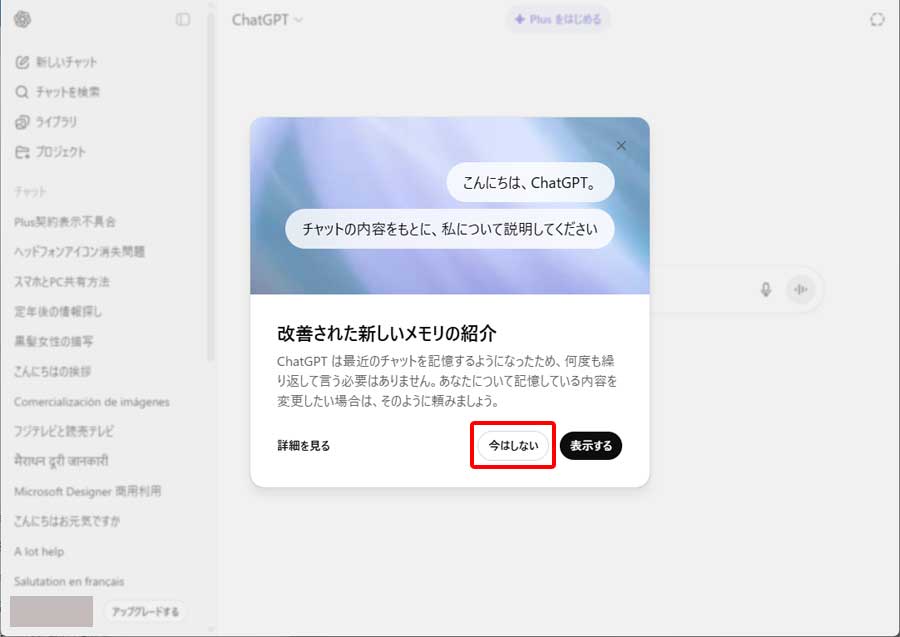This screenshot has width=900, height=637.
Task: Click the Plus をはじめる button
Action: [557, 19]
